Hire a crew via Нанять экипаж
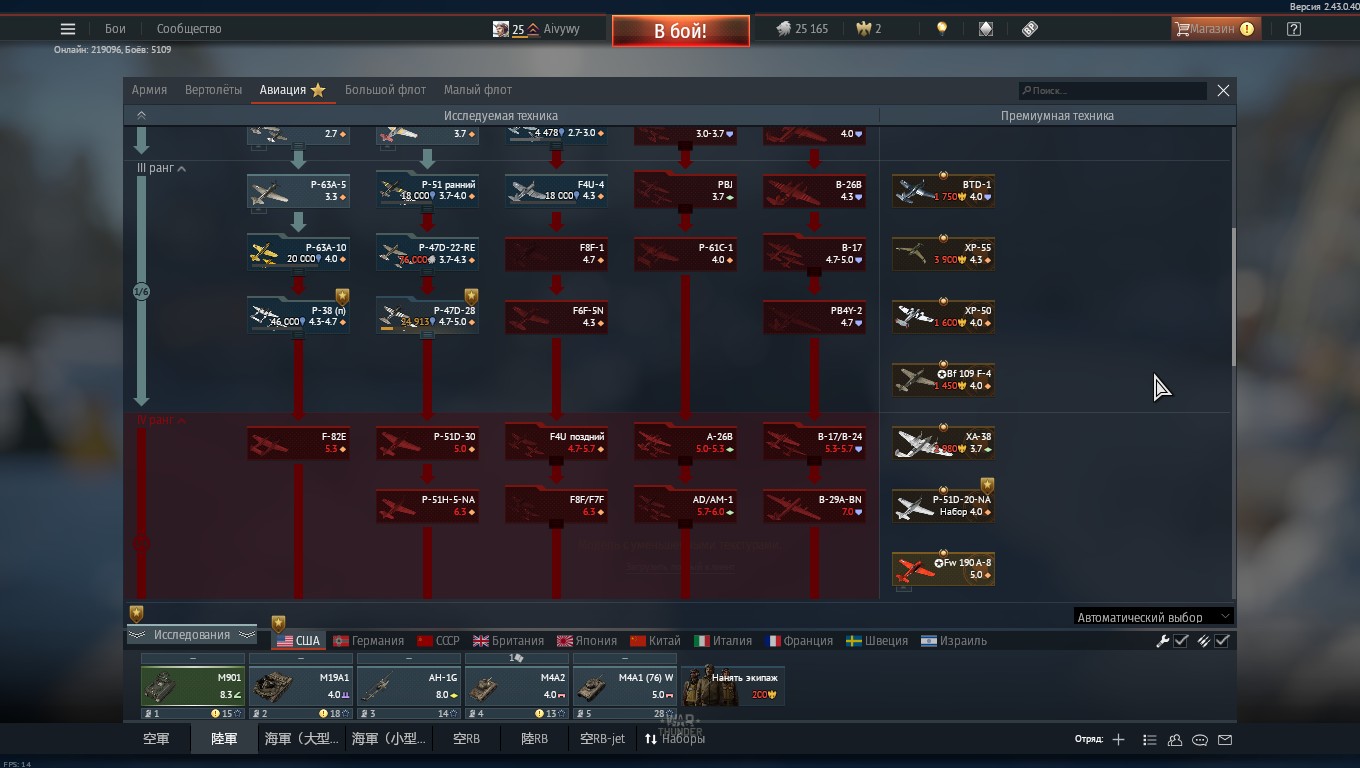The image size is (1360, 768). point(733,686)
